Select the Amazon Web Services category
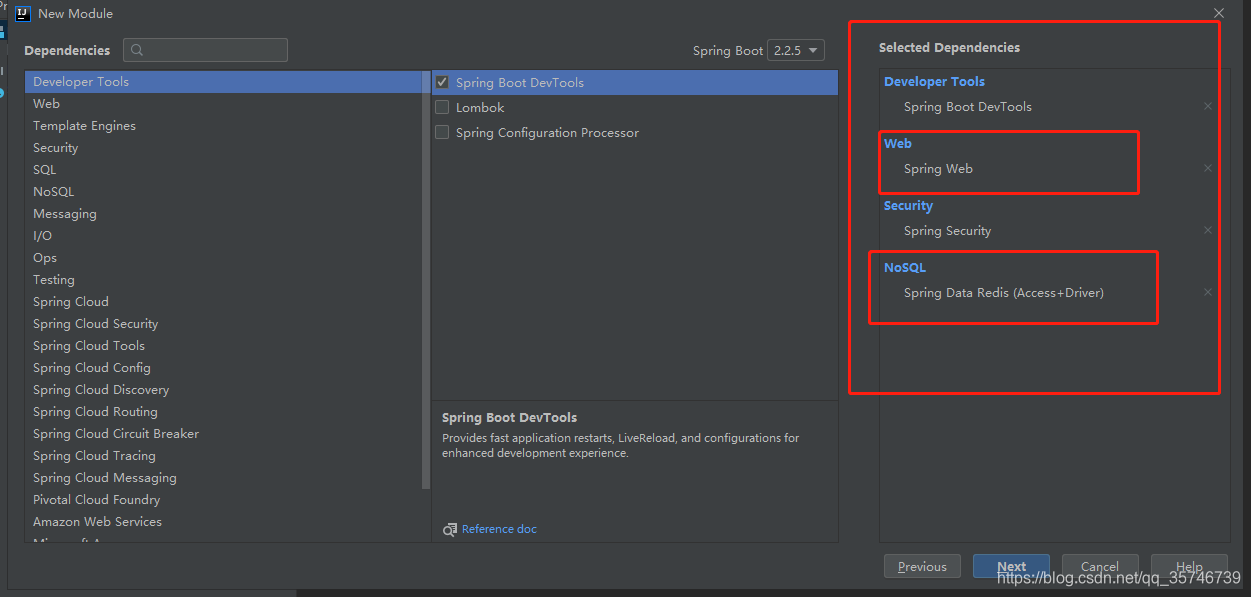This screenshot has height=597, width=1251. 223,522
